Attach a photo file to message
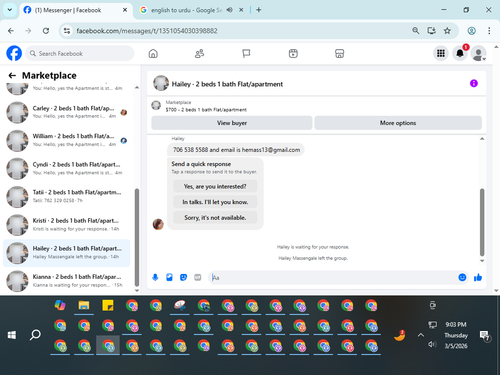Image resolution: width=500 pixels, height=375 pixels. coord(169,277)
